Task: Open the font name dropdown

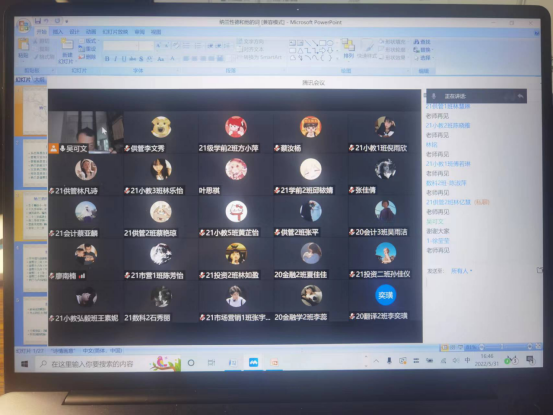Action: pyautogui.click(x=121, y=45)
